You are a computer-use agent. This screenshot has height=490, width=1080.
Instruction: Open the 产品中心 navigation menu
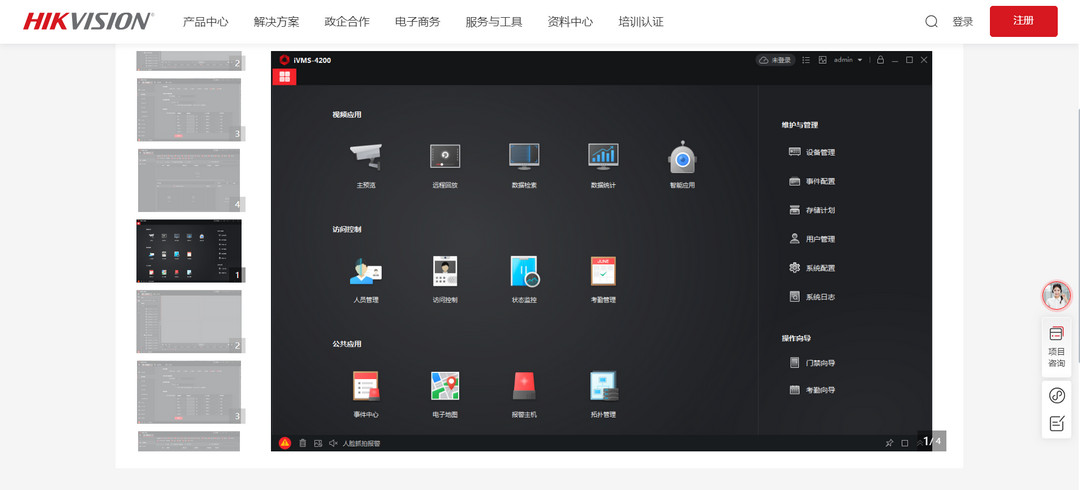[205, 21]
